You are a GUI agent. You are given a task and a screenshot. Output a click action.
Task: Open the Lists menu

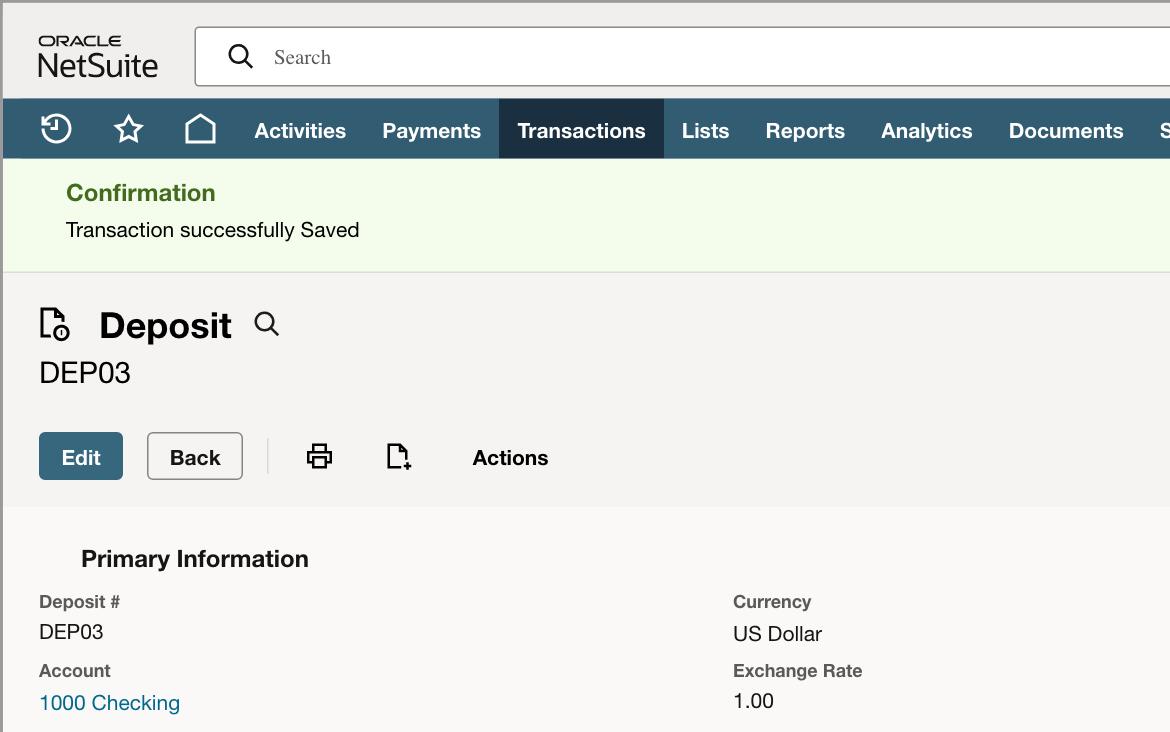coord(705,129)
